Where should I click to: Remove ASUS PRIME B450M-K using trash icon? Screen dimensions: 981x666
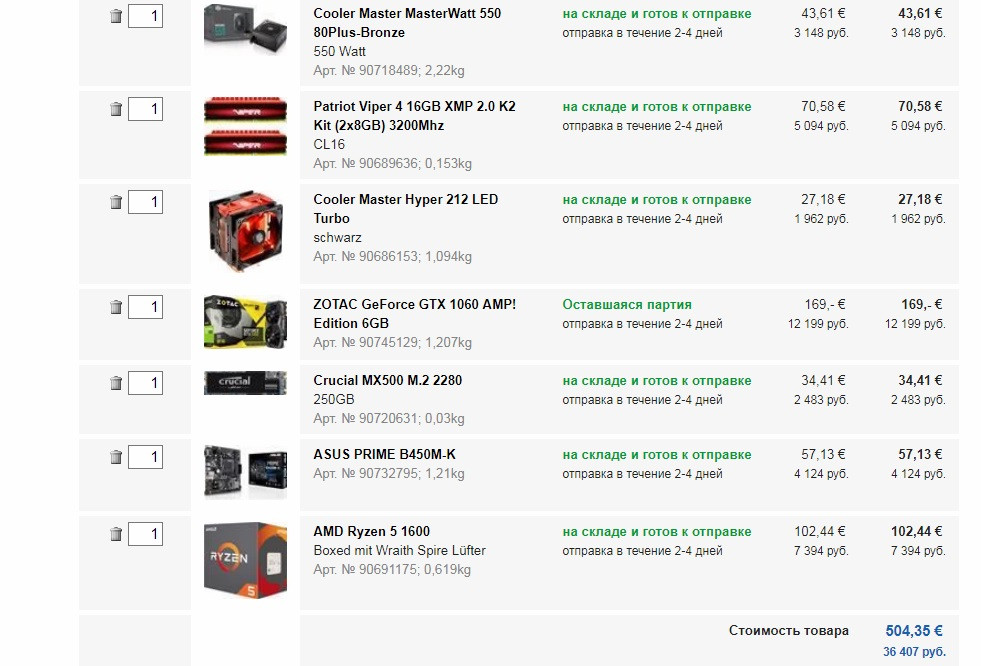point(116,457)
